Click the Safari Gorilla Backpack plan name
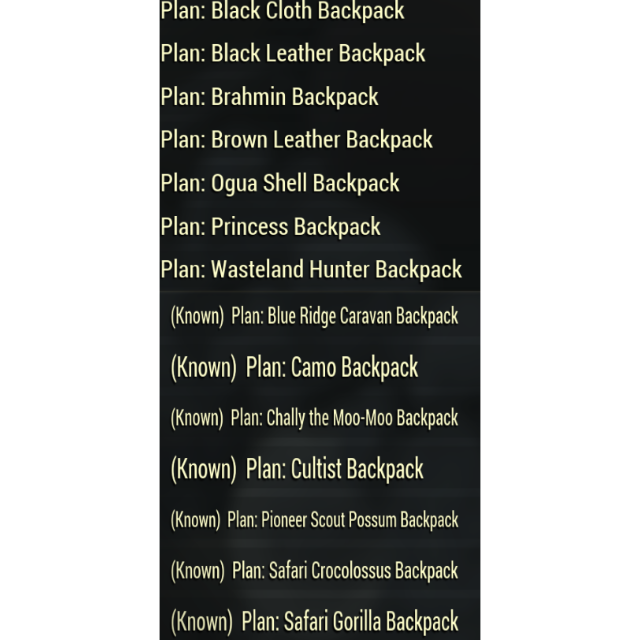The width and height of the screenshot is (640, 640). (x=352, y=621)
